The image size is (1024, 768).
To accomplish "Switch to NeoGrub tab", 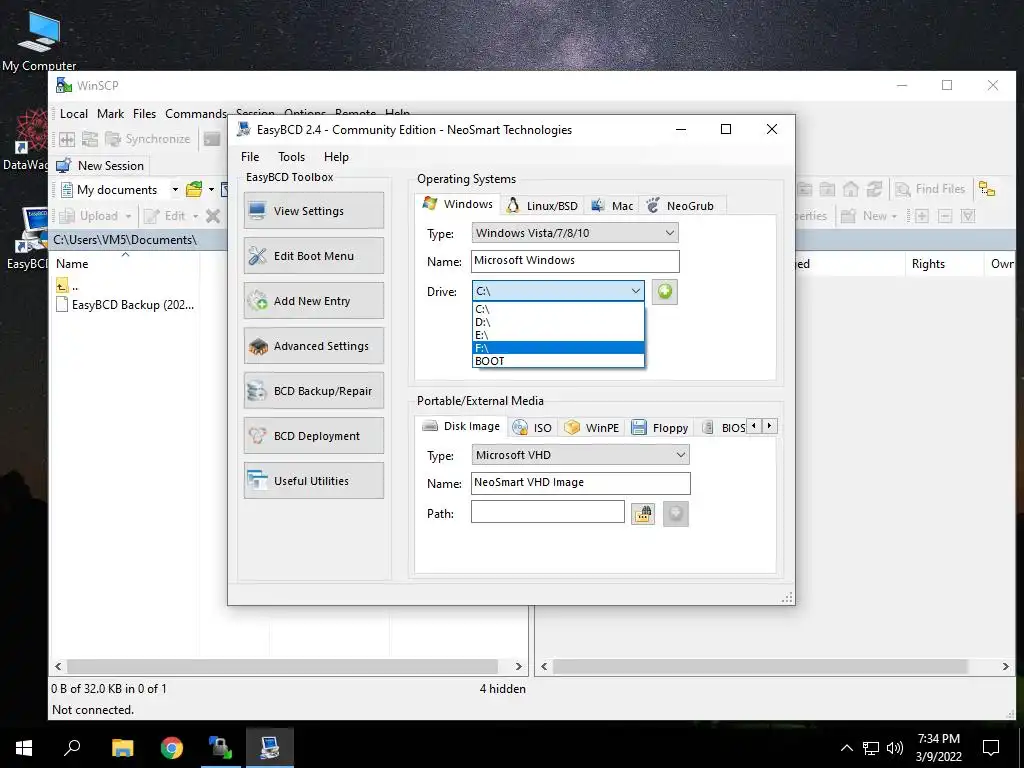I will (x=680, y=206).
